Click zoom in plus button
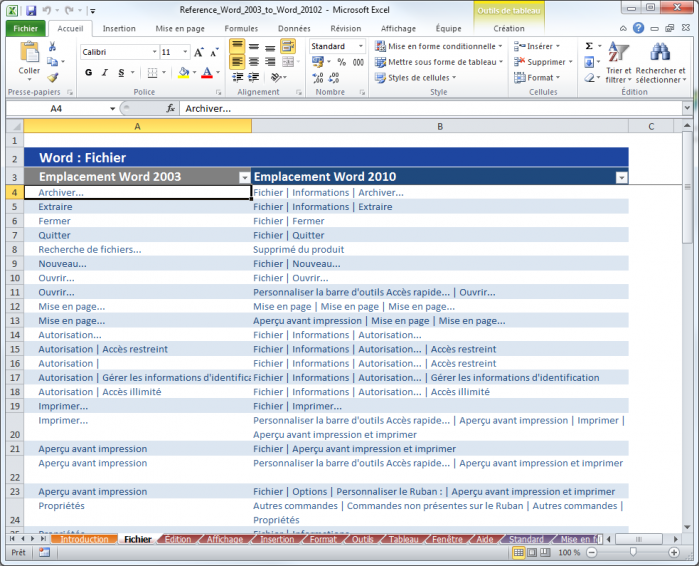 674,553
